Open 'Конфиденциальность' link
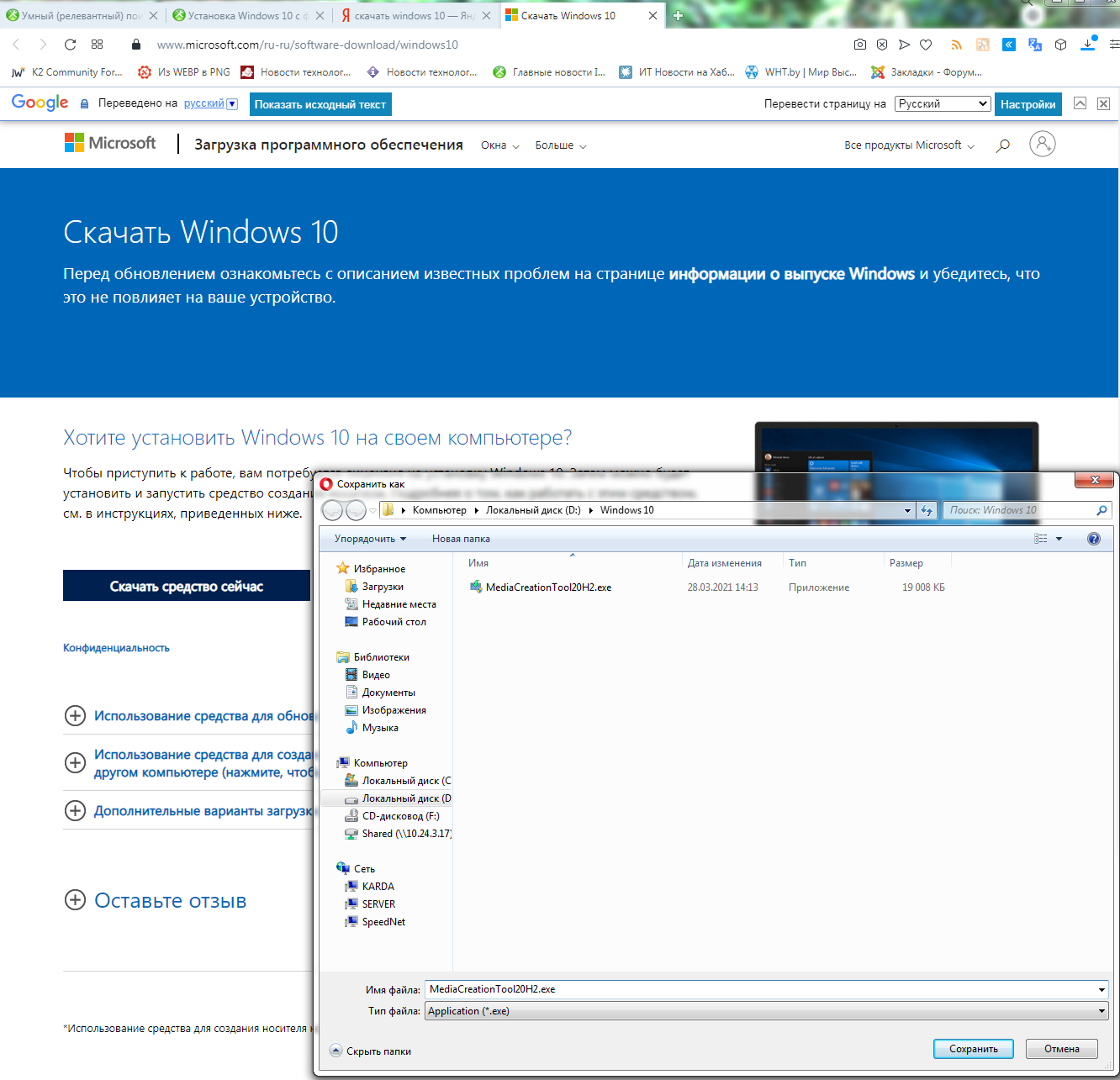 pyautogui.click(x=116, y=648)
